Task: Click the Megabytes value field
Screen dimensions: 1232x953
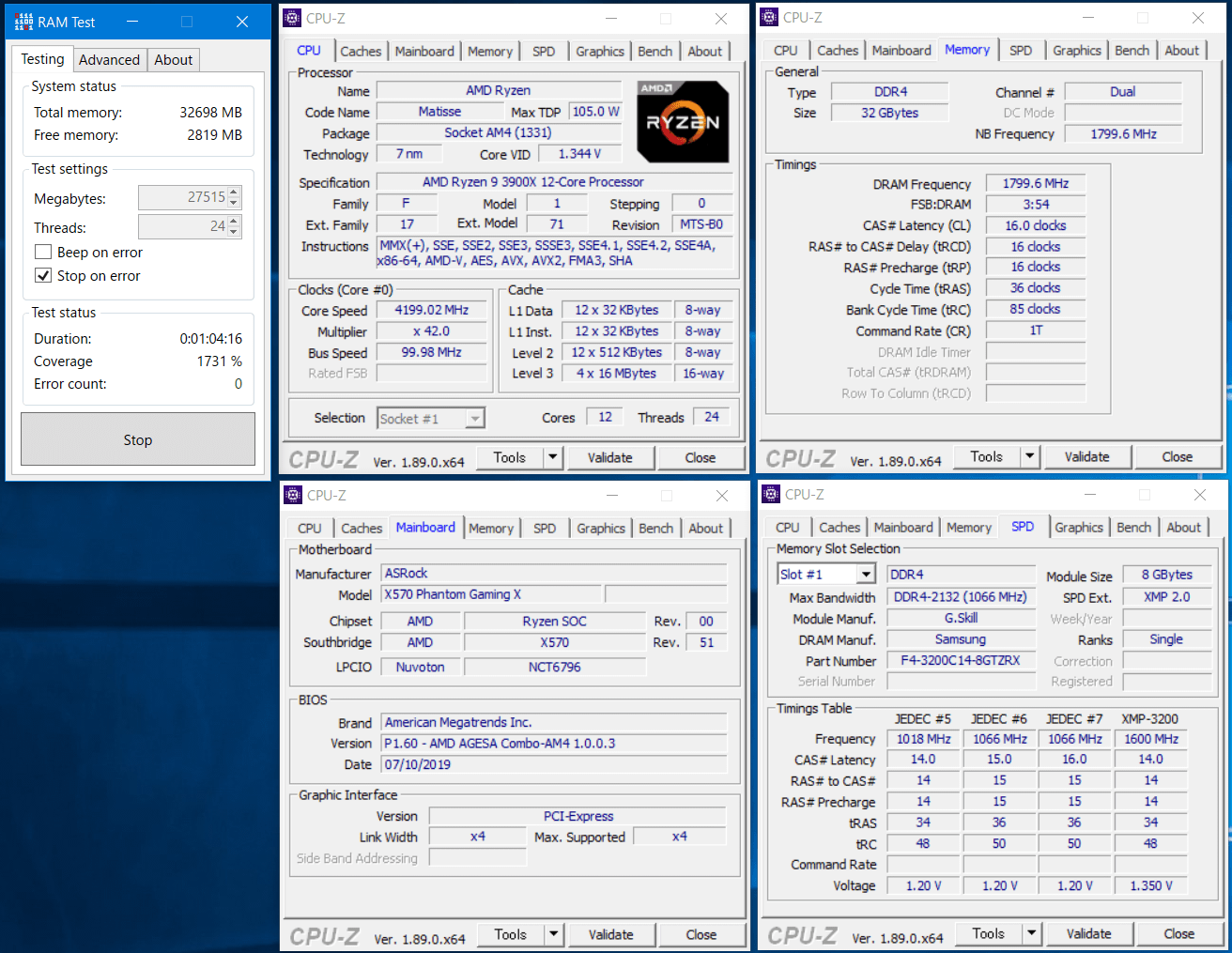Action: tap(182, 197)
